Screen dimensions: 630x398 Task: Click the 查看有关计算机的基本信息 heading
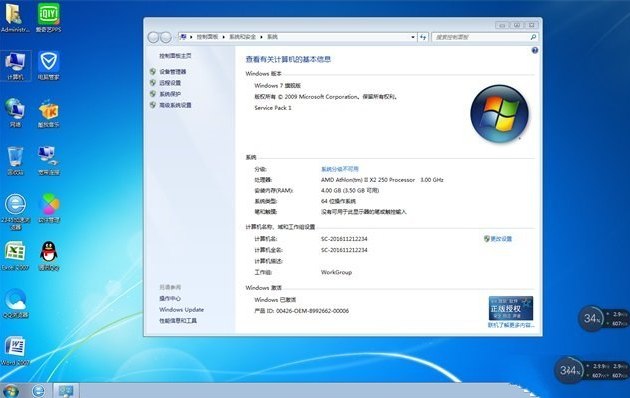point(288,59)
